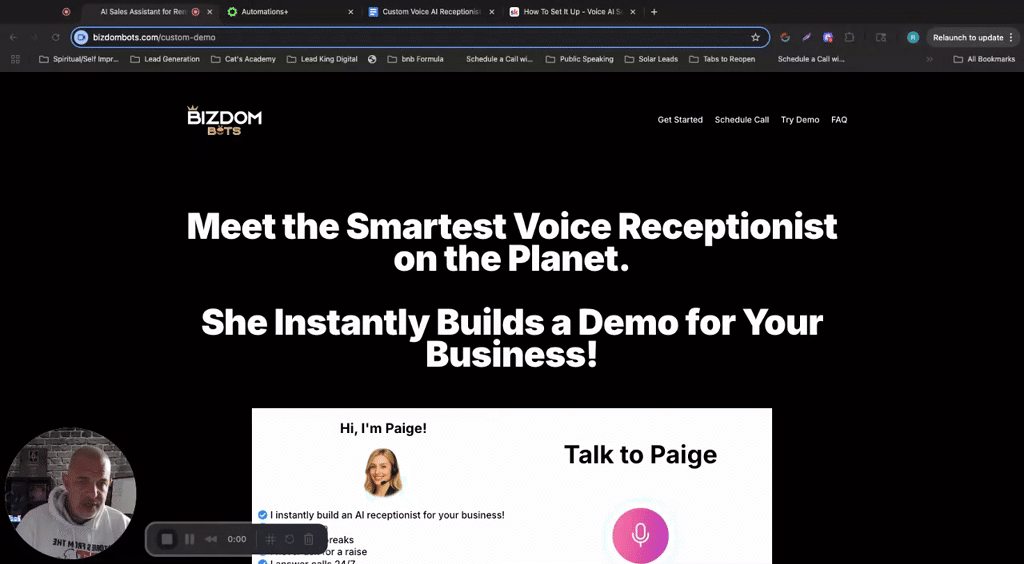The image size is (1024, 564).
Task: Show hidden bookmarks with double chevron
Action: pos(929,59)
